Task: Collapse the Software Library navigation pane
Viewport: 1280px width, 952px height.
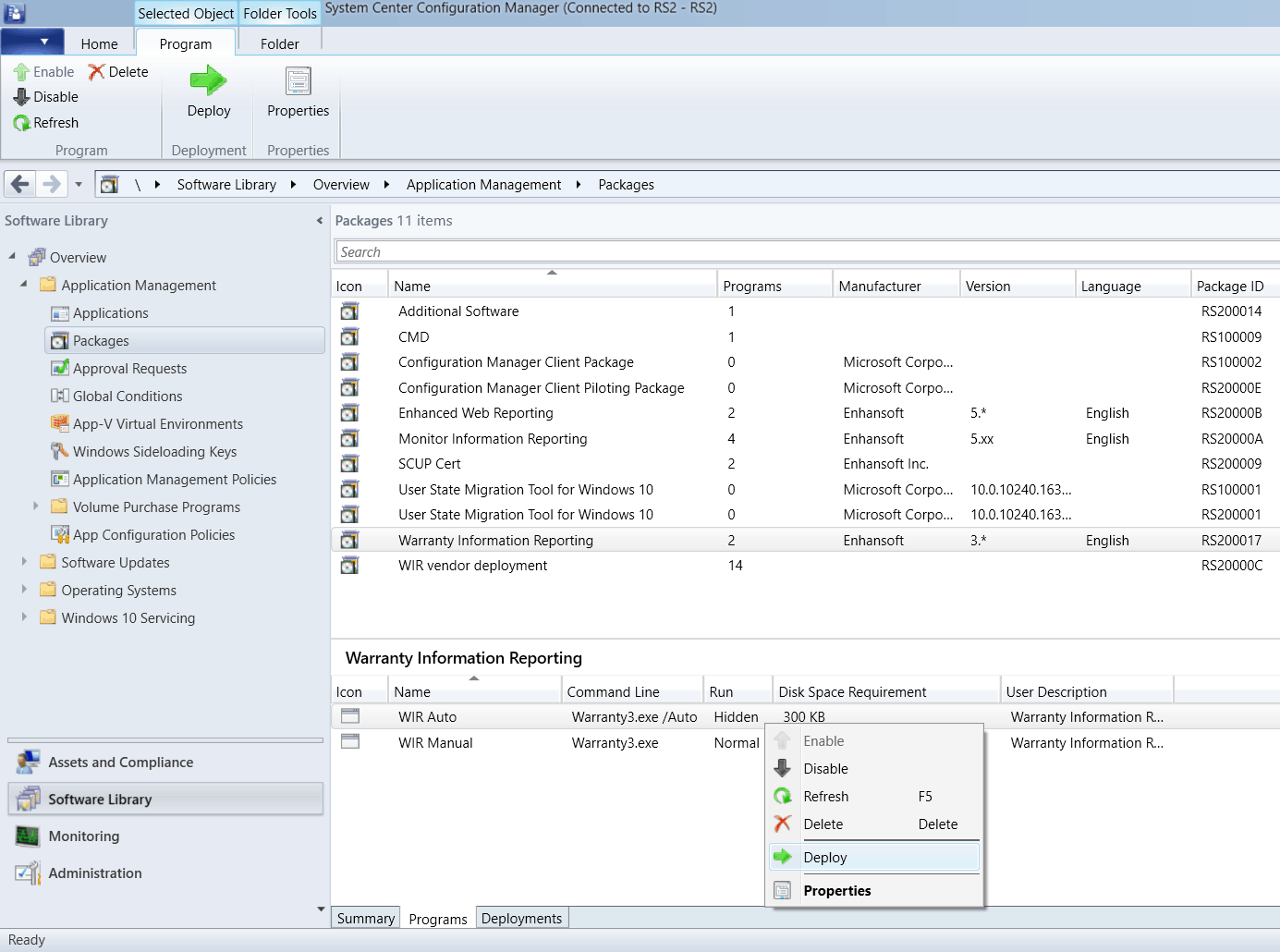Action: tap(320, 221)
